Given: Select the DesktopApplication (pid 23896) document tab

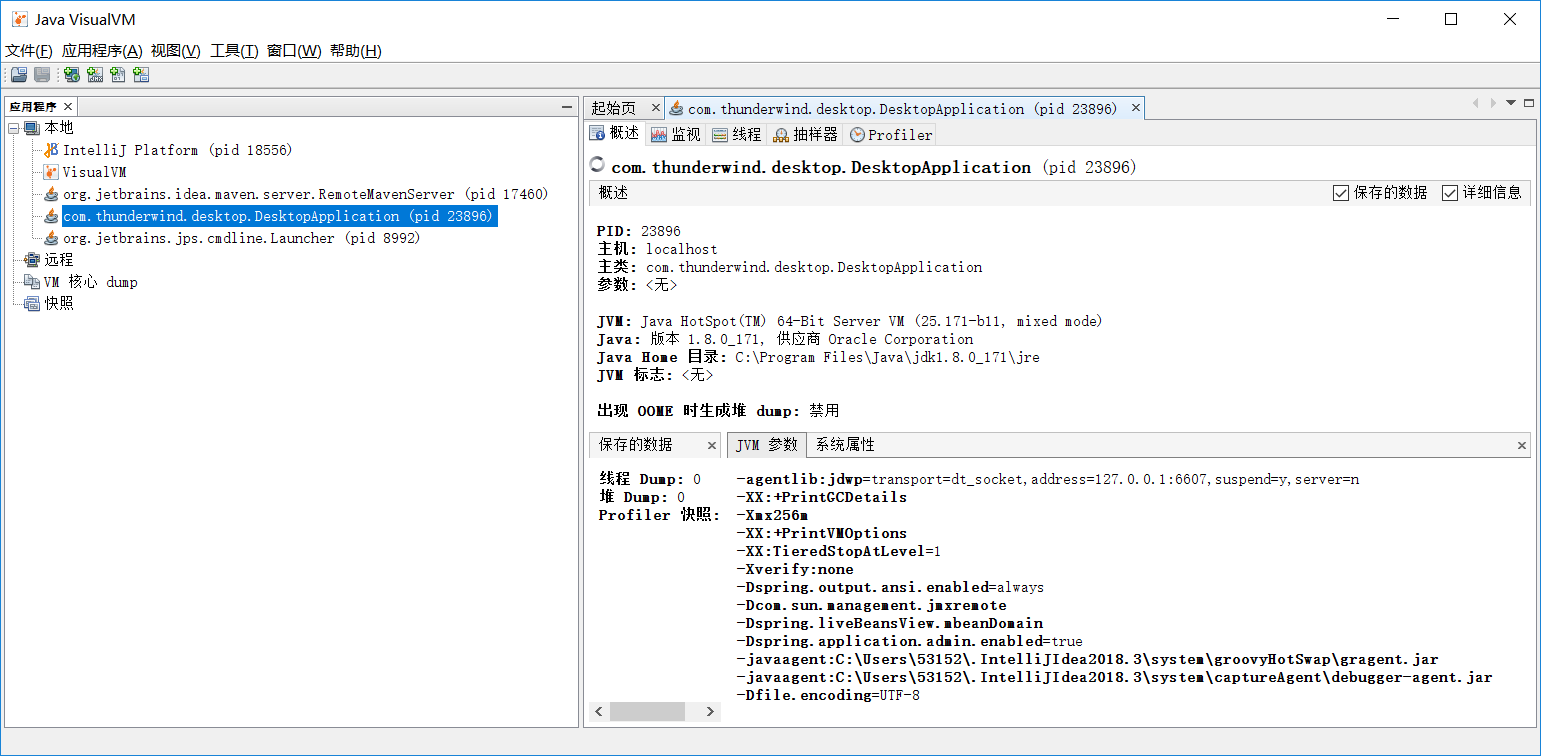Looking at the screenshot, I should (x=904, y=108).
